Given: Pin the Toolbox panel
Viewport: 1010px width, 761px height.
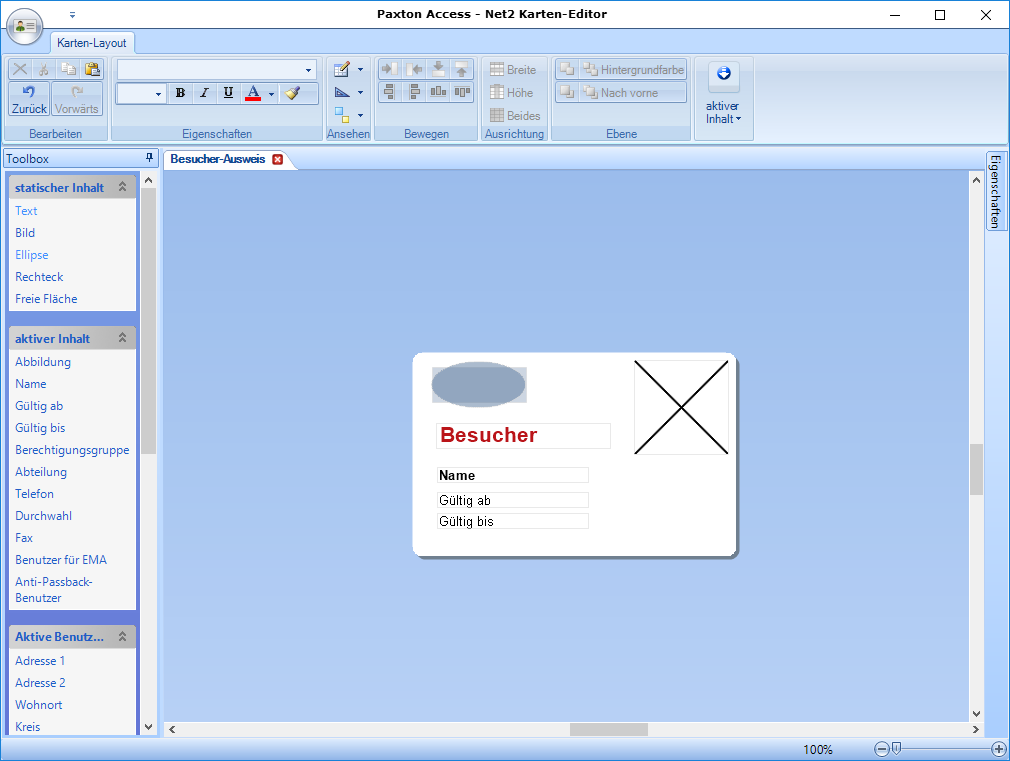Looking at the screenshot, I should tap(149, 158).
